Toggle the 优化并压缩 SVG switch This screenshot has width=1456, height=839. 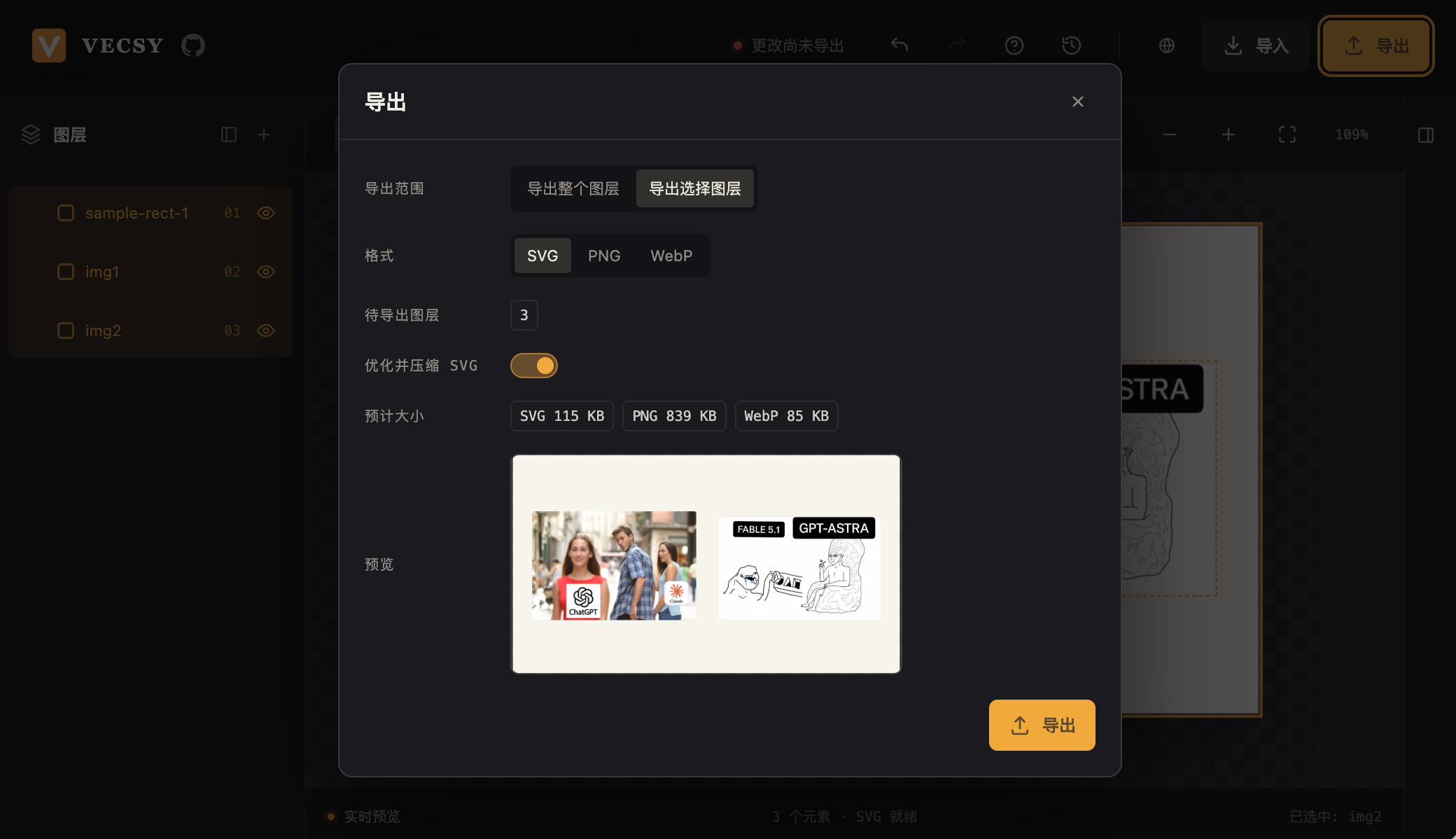click(x=534, y=366)
